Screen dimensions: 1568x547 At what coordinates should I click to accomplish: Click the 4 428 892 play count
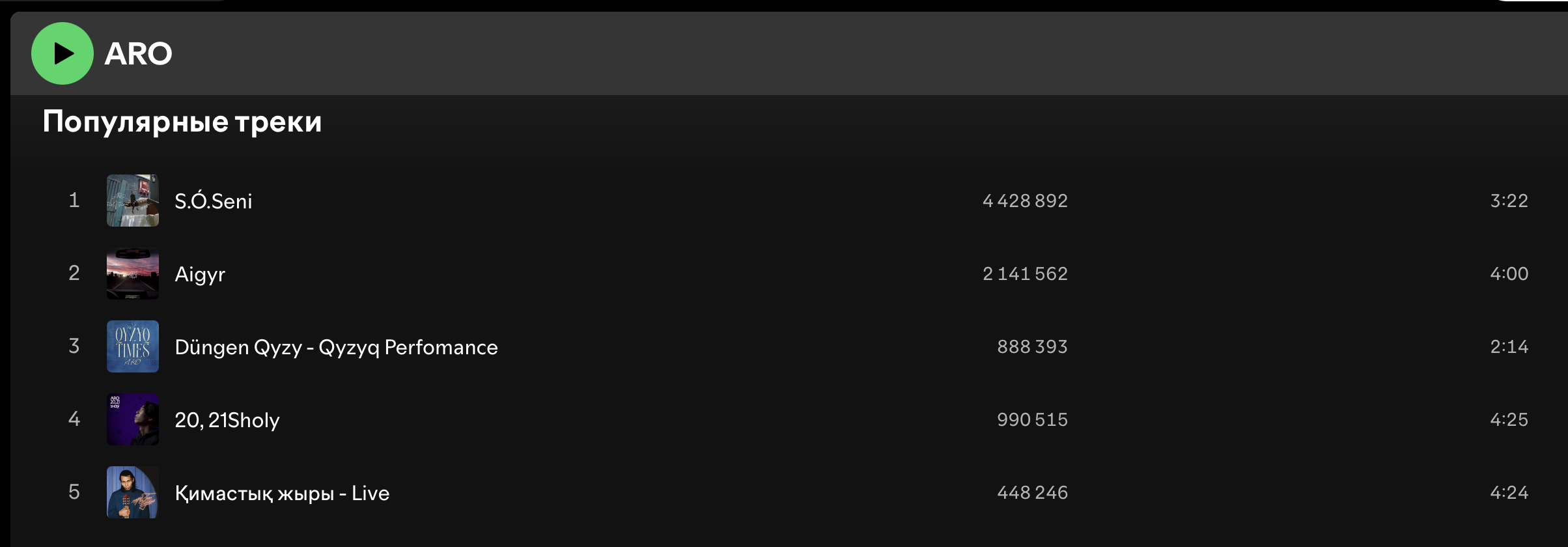point(1025,201)
